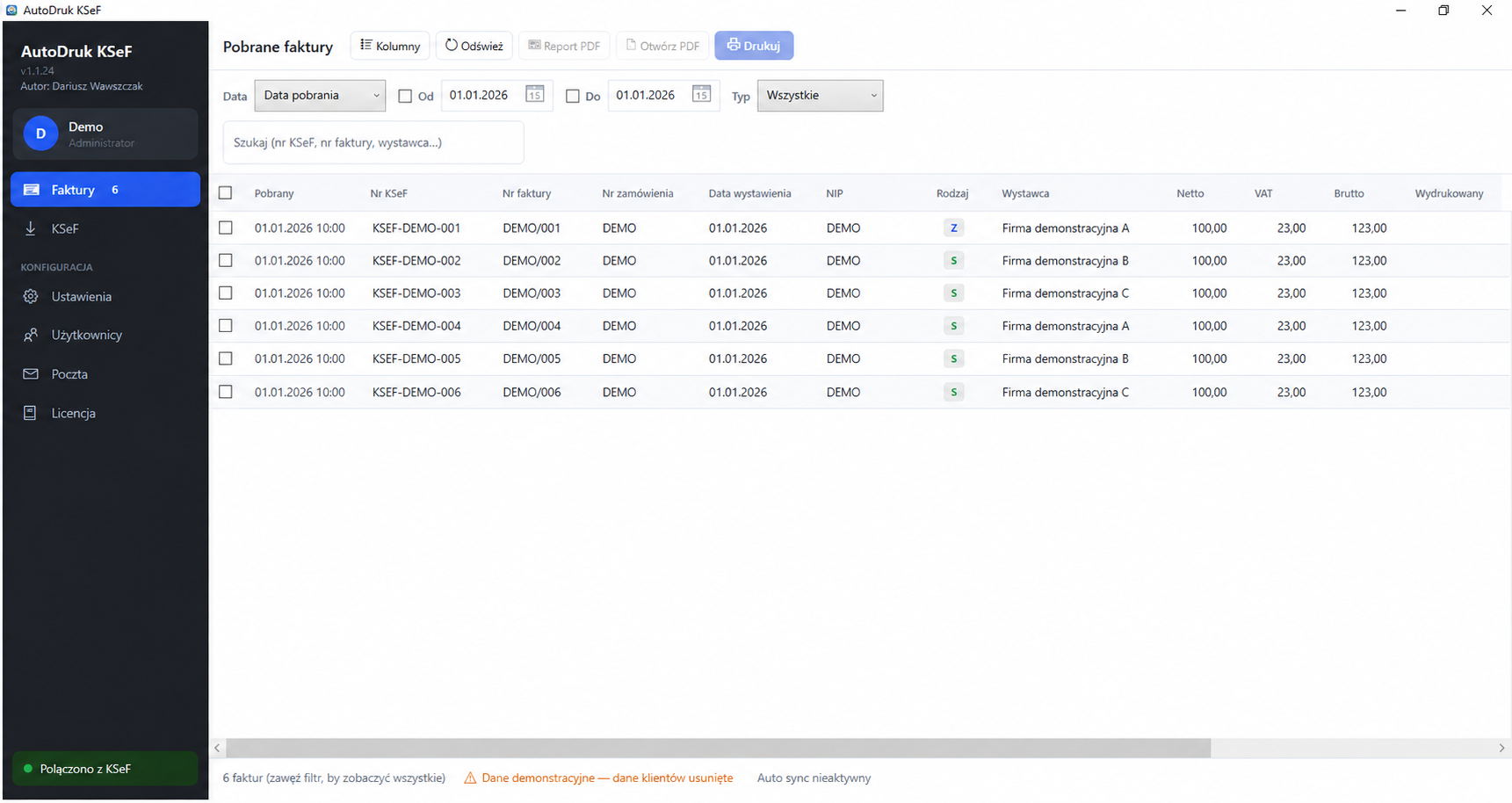1512x803 pixels.
Task: Click the AutoDruk KSeF title bar icon
Action: point(11,10)
